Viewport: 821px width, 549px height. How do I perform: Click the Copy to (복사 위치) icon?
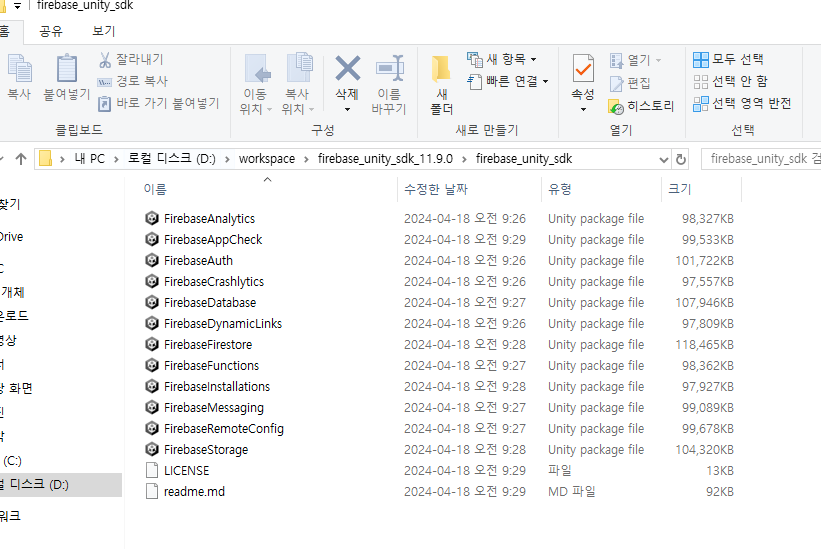(x=299, y=68)
